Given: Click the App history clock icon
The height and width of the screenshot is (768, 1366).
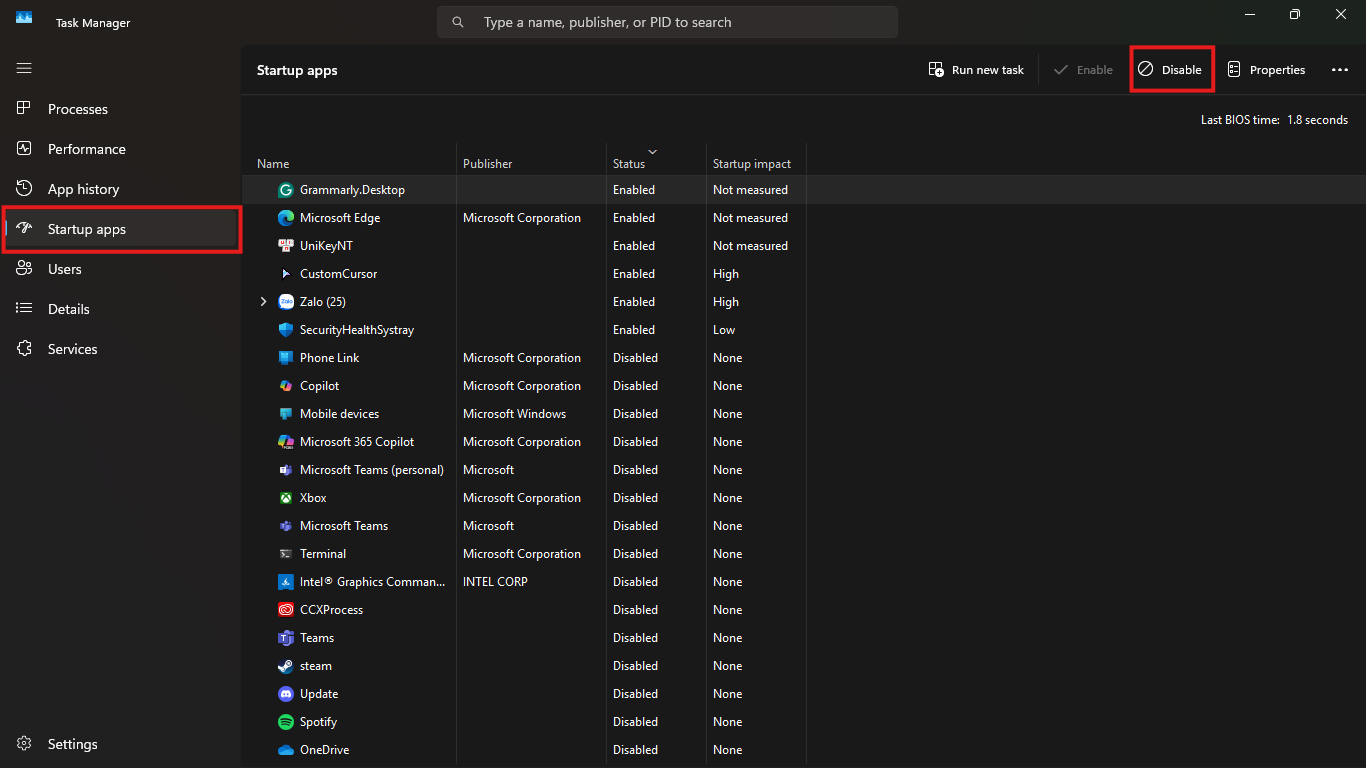Looking at the screenshot, I should point(24,189).
